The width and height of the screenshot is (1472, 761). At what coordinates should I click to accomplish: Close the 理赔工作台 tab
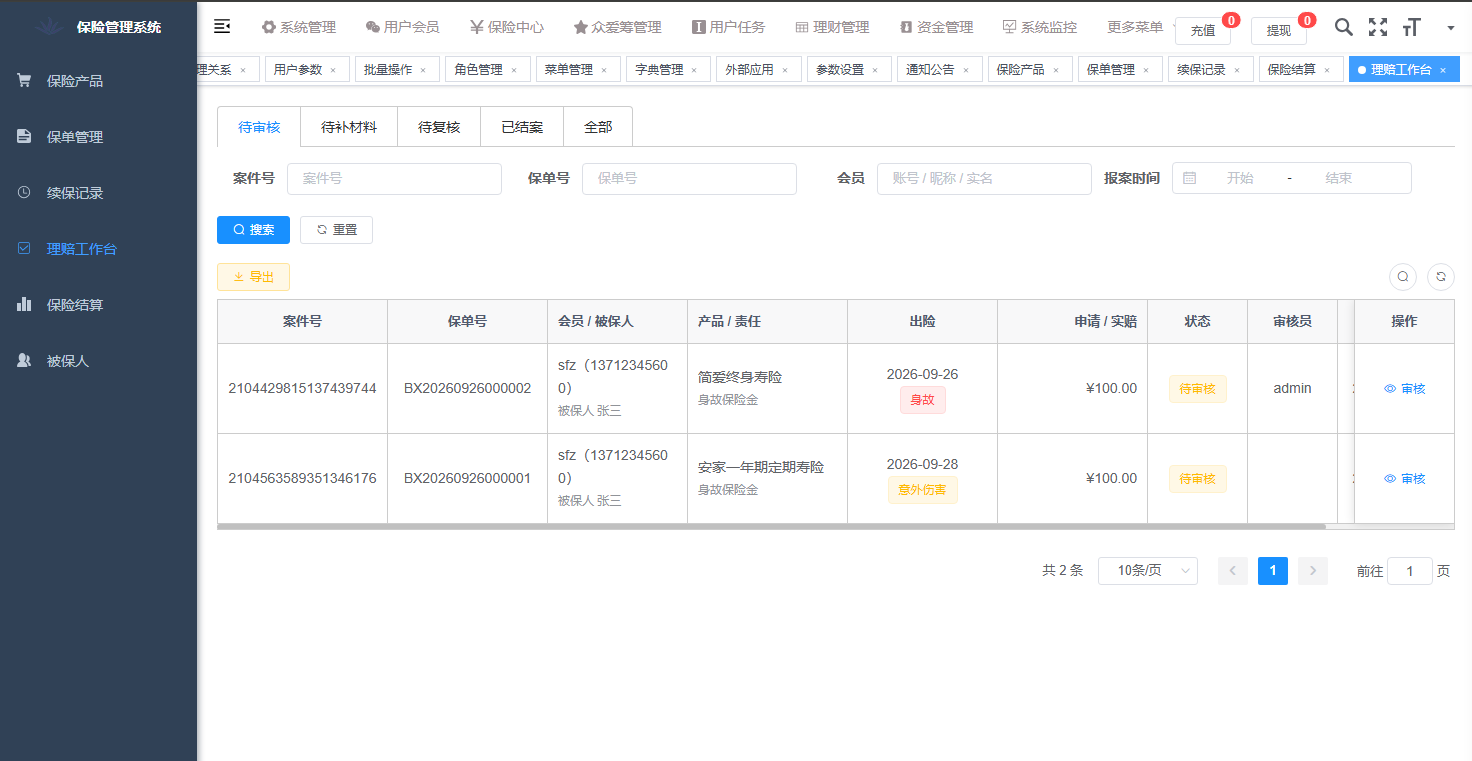(x=1443, y=70)
